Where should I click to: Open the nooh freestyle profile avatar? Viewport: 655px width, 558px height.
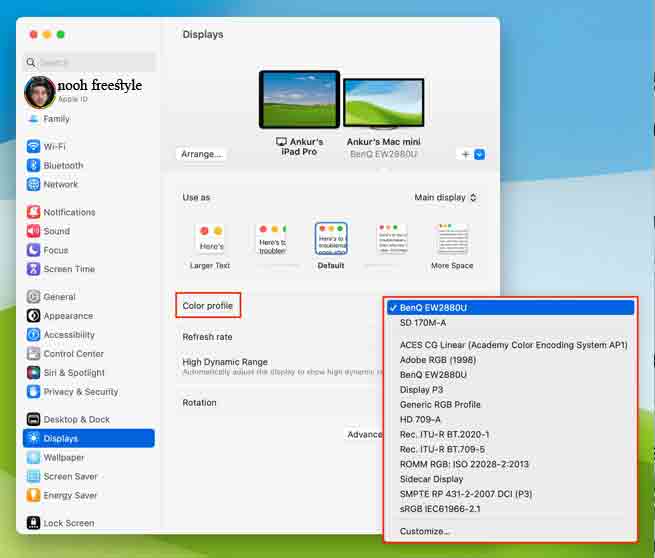click(40, 92)
